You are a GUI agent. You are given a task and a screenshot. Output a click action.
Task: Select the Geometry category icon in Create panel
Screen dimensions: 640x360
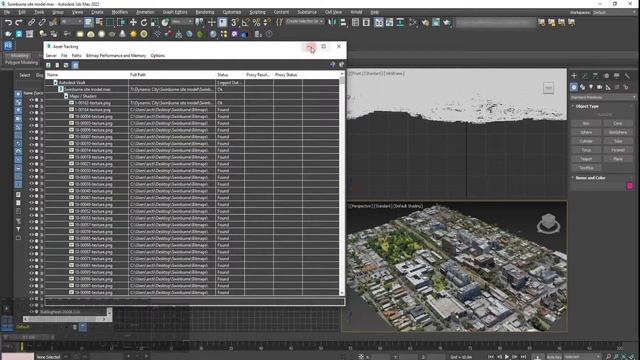[574, 87]
